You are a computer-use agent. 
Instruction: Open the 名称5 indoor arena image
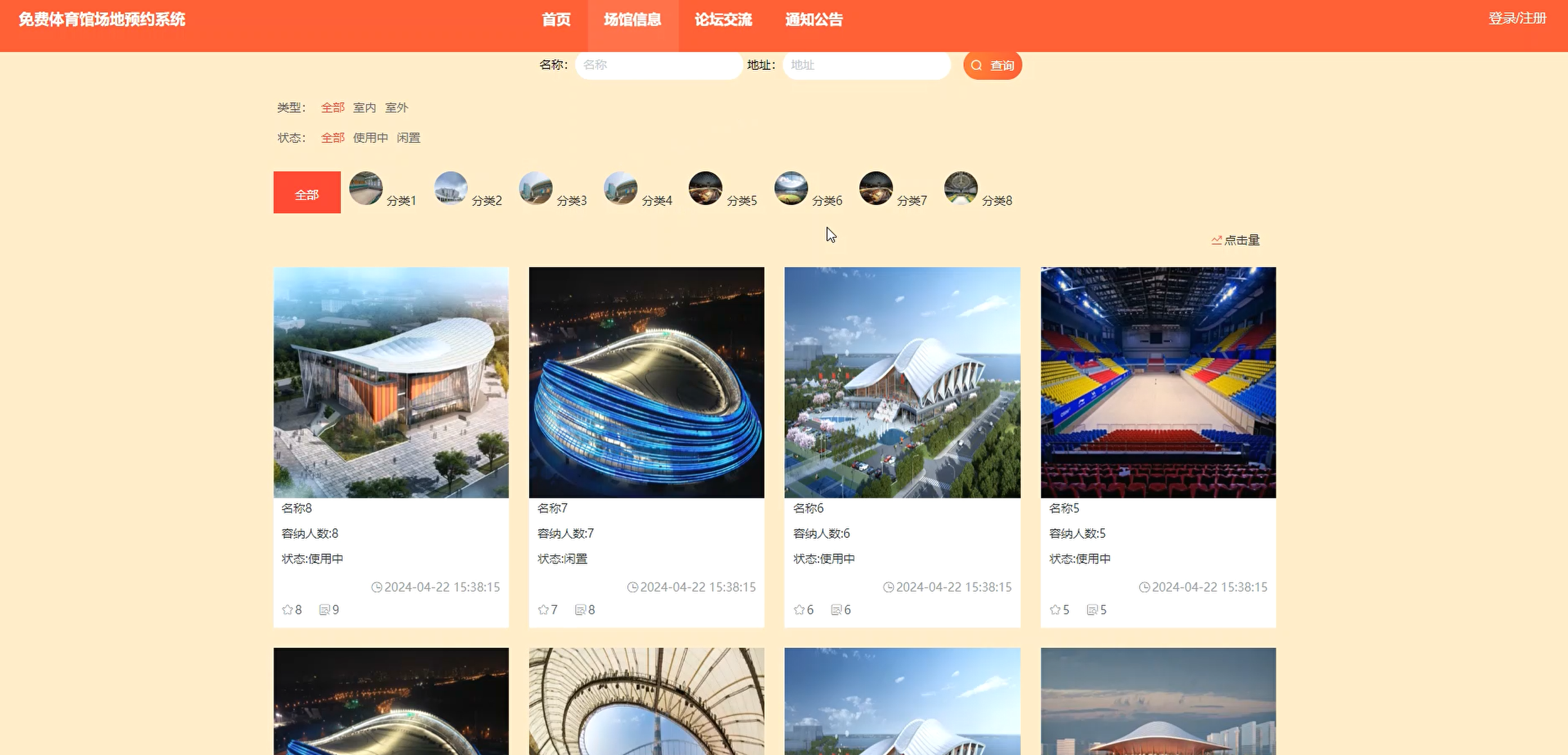click(x=1158, y=383)
